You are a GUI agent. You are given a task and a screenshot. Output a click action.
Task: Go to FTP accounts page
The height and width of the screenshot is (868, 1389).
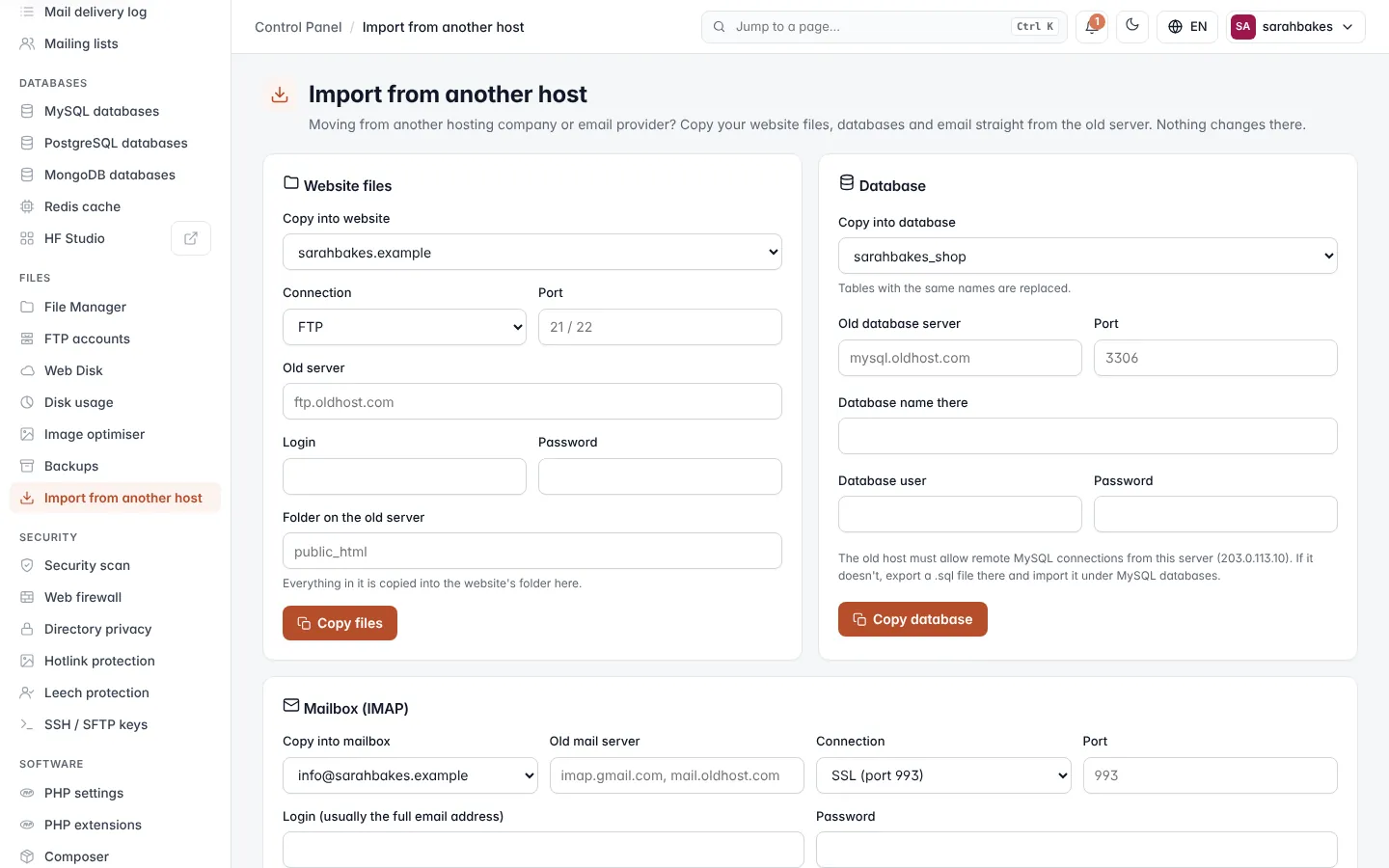(115, 339)
